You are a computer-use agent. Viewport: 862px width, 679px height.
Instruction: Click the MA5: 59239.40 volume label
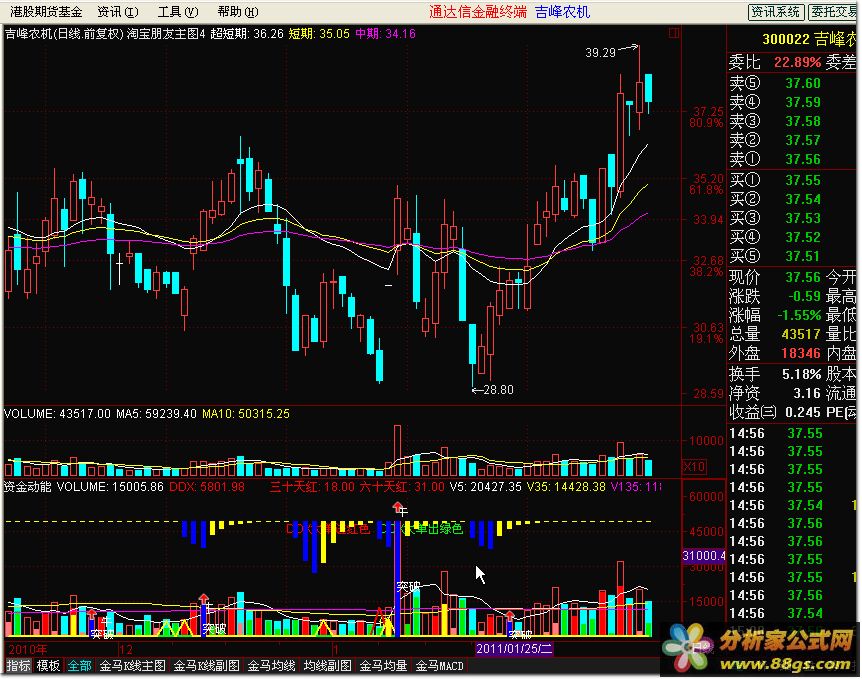156,413
